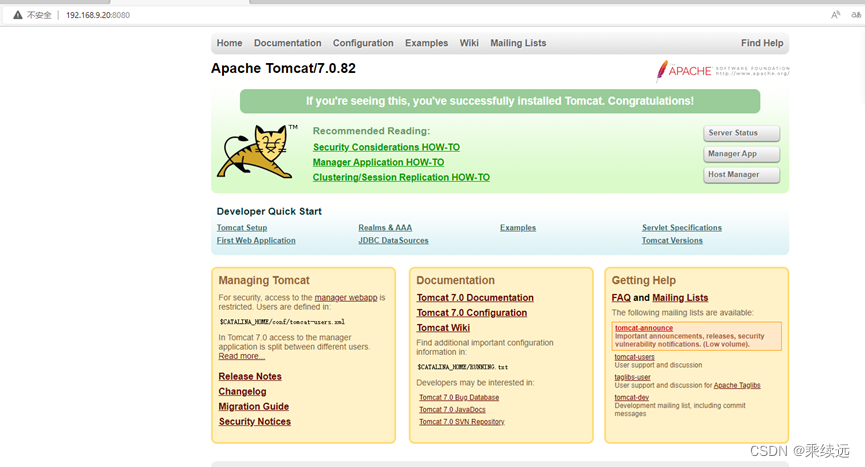Open the Release Notes link
Image resolution: width=865 pixels, height=467 pixels.
pyautogui.click(x=250, y=377)
